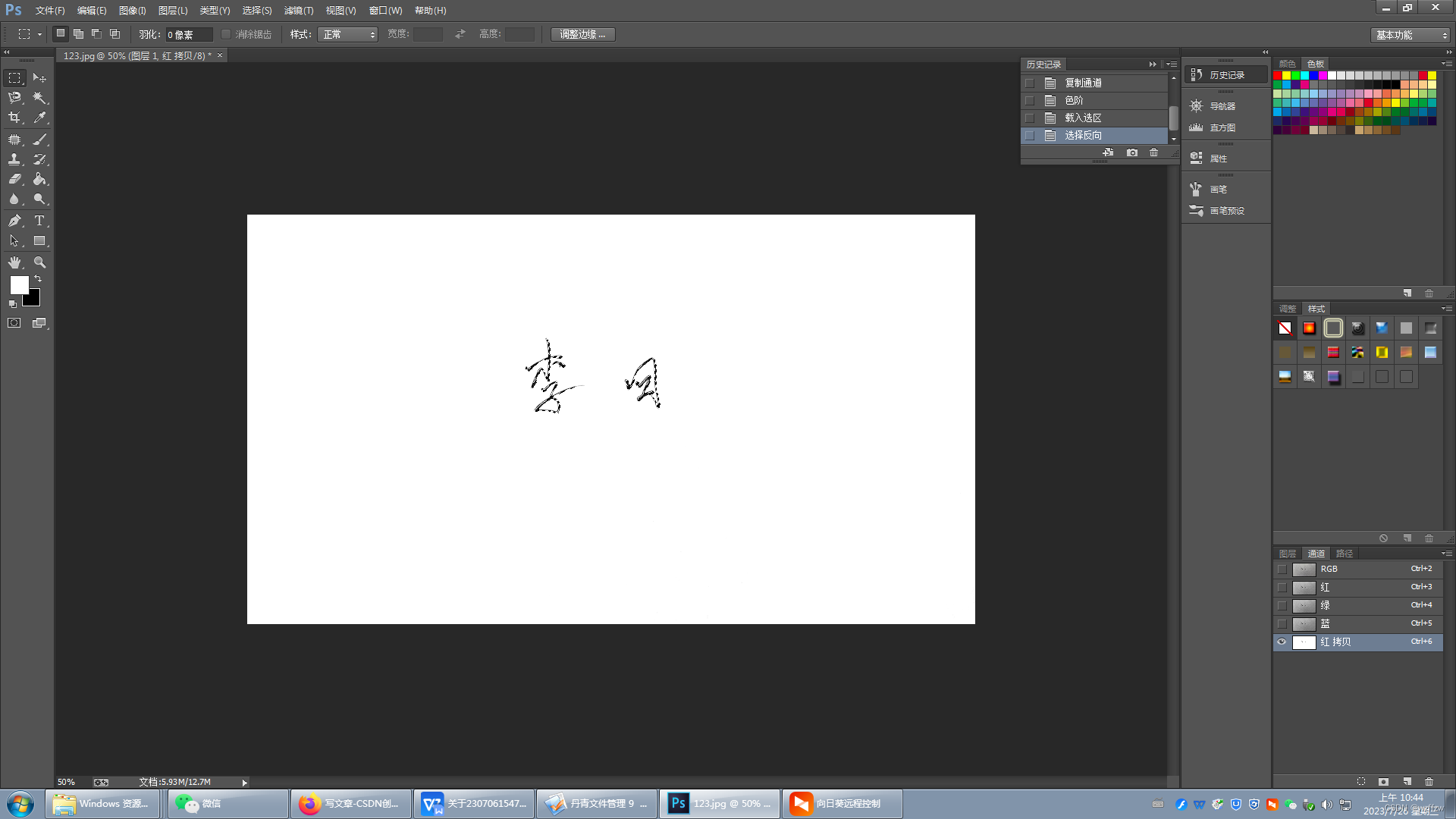Image resolution: width=1456 pixels, height=819 pixels.
Task: Select the Brush tool
Action: [39, 140]
